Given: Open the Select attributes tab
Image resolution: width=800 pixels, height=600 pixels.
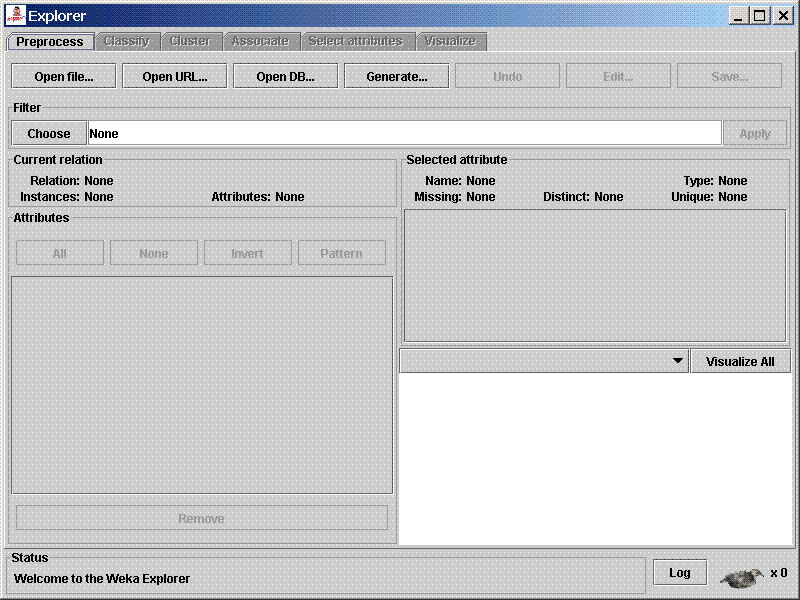Looking at the screenshot, I should [x=356, y=41].
